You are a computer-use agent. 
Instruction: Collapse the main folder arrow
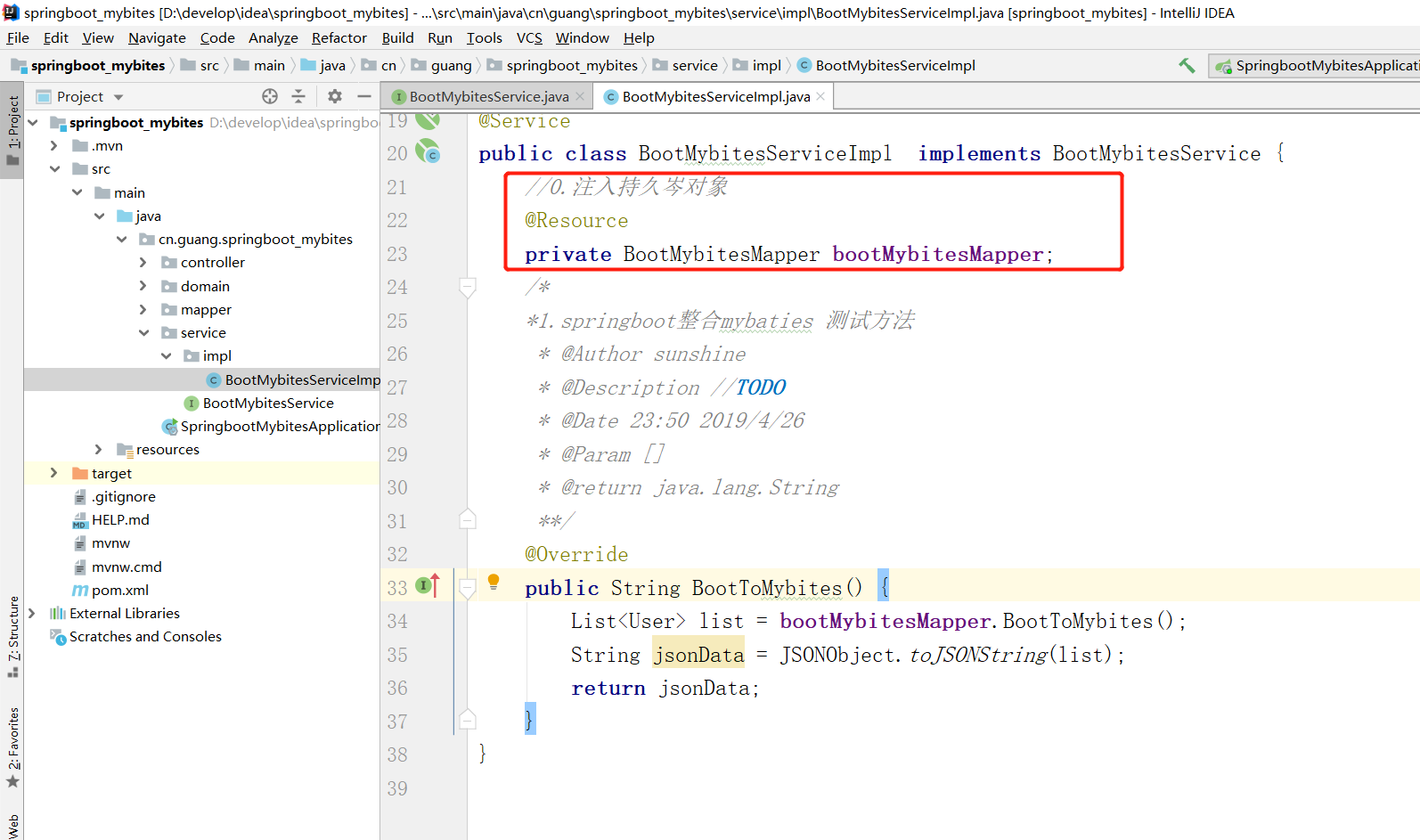(x=77, y=192)
